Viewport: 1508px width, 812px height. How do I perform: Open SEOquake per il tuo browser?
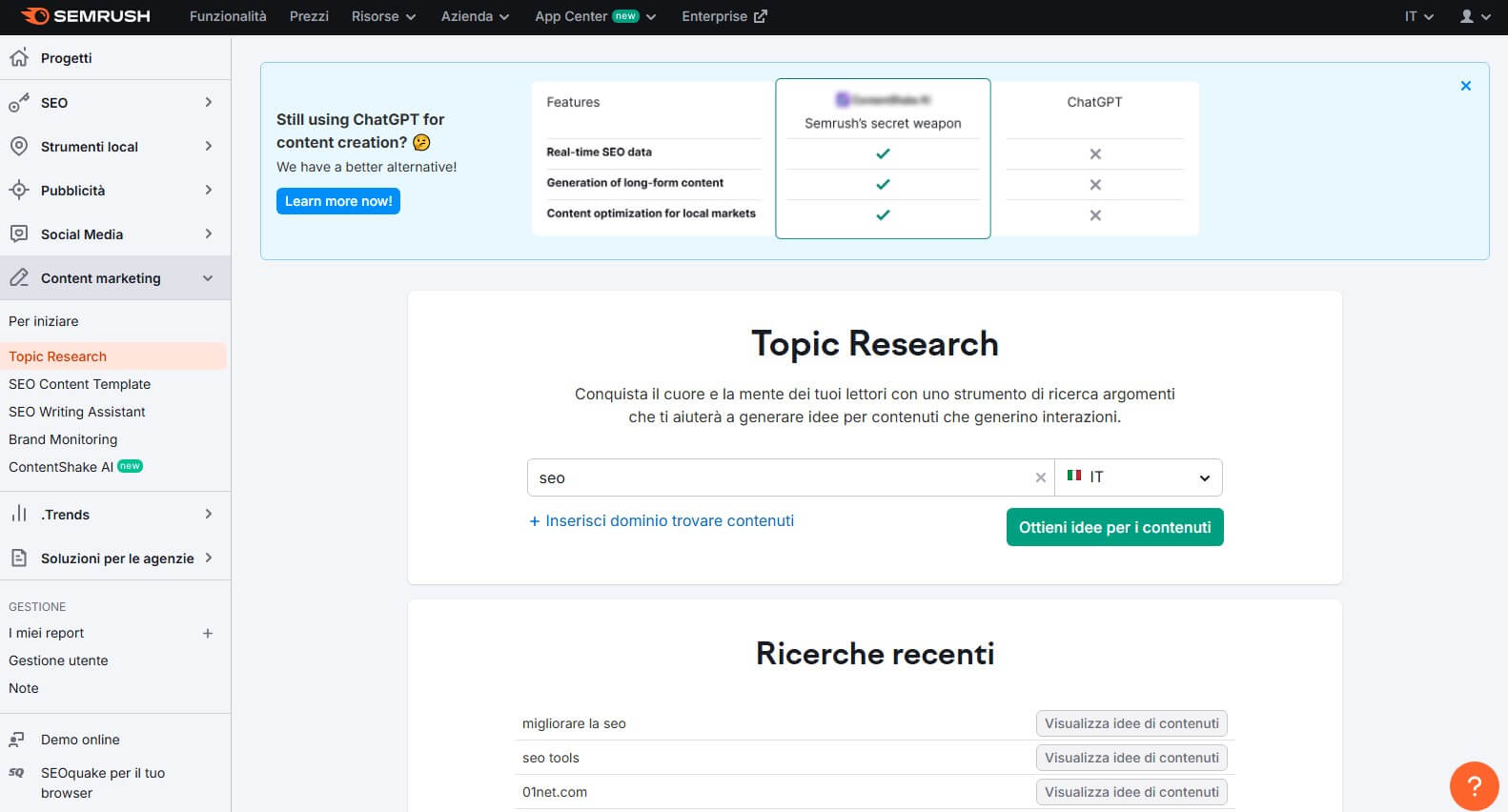pyautogui.click(x=103, y=782)
